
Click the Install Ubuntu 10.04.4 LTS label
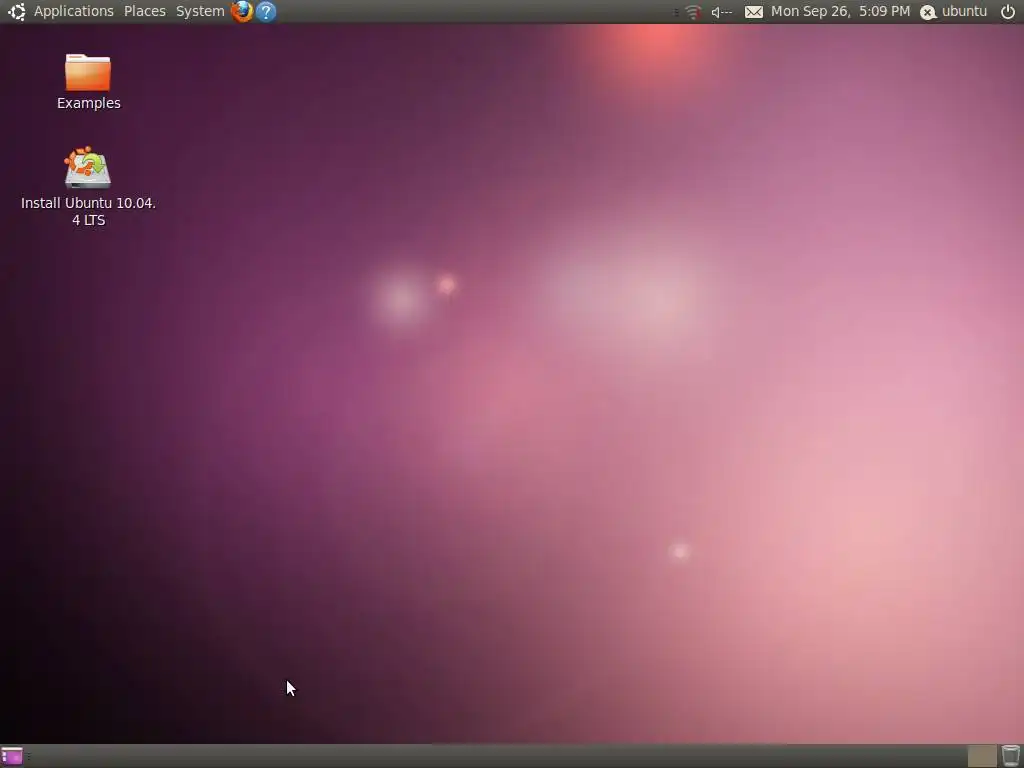coord(88,212)
